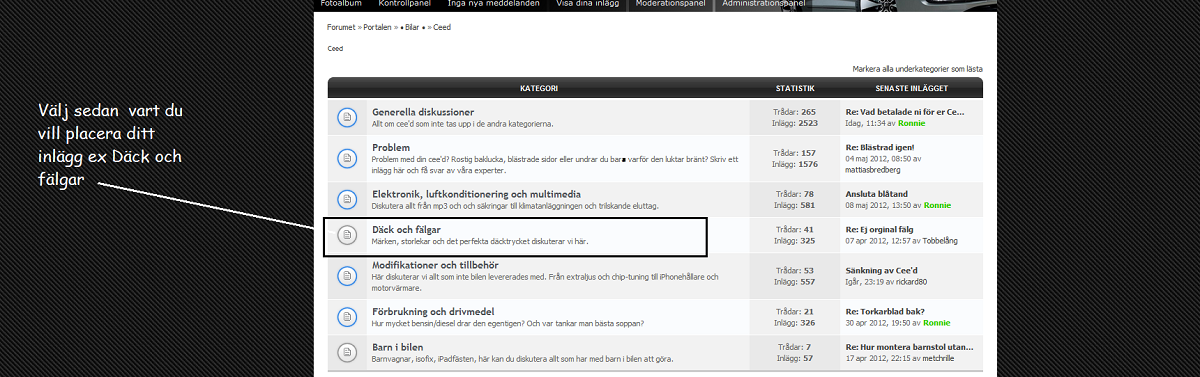
Task: Open latest post Re: Hur montera barnstol utan…
Action: (909, 347)
